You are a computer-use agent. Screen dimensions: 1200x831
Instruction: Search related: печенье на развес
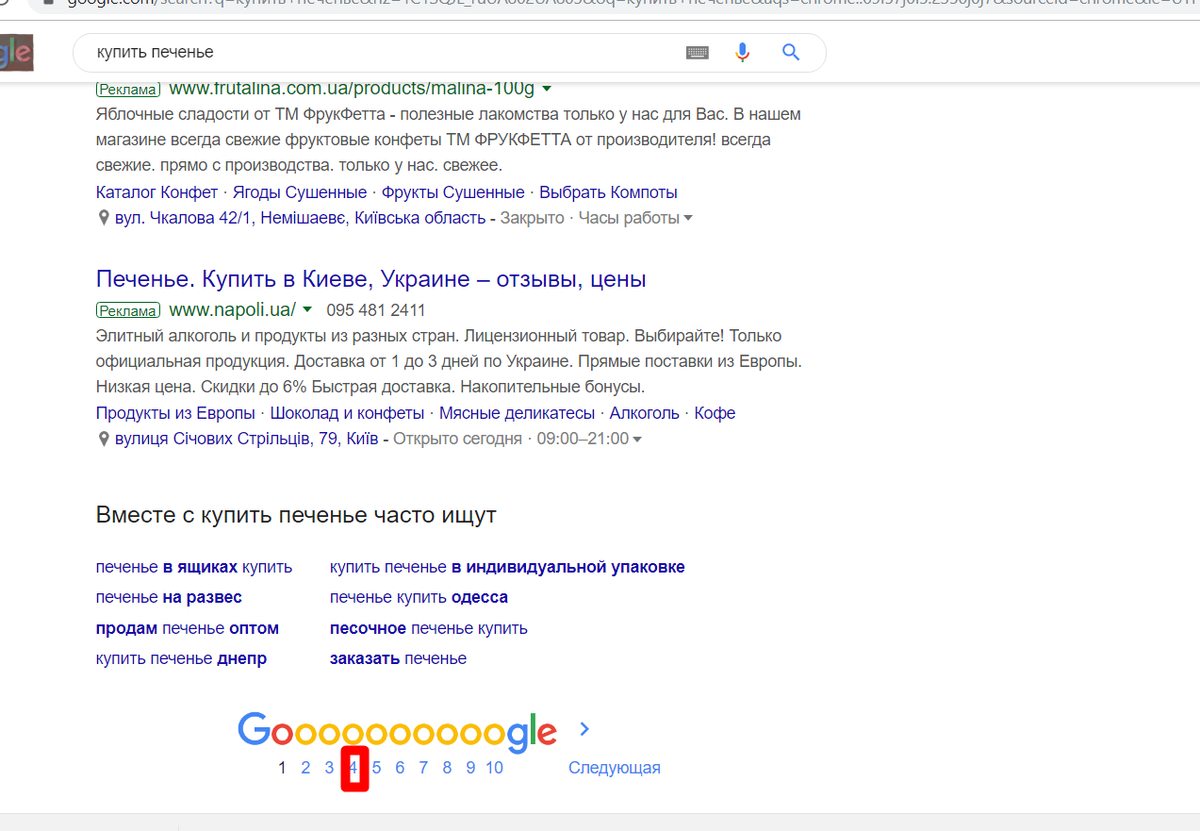click(169, 597)
